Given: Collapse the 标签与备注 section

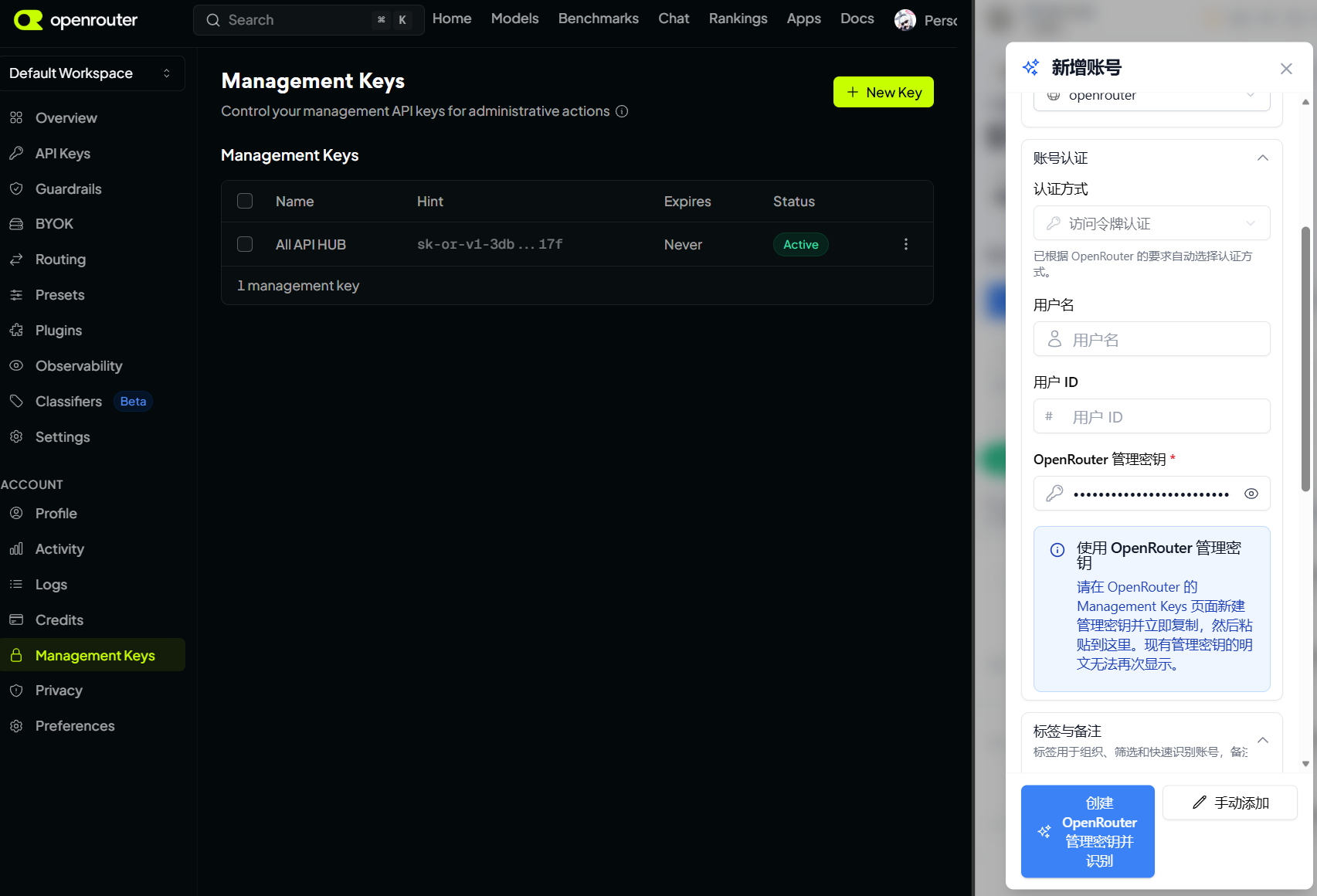Looking at the screenshot, I should click(1263, 740).
